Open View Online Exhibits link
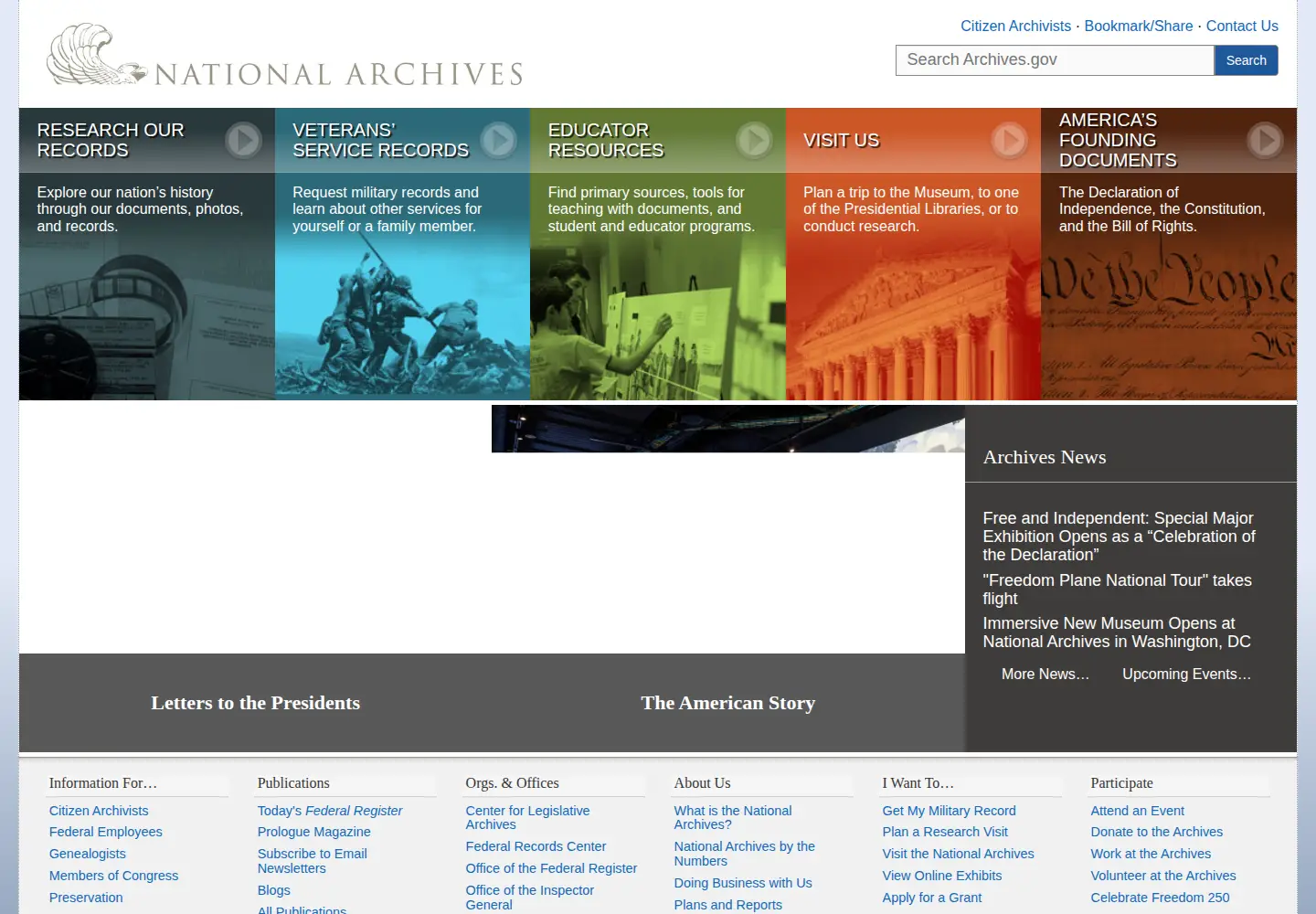This screenshot has height=914, width=1316. click(942, 876)
